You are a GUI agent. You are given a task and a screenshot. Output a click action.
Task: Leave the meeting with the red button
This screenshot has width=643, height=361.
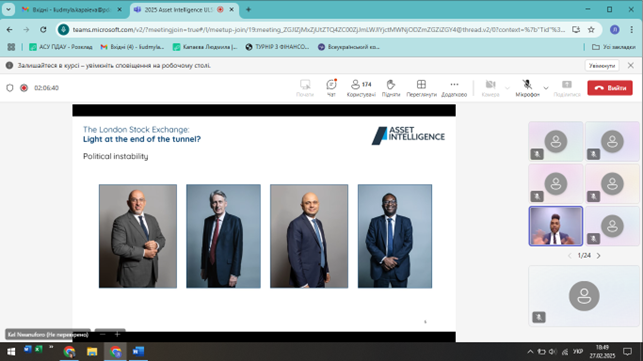coord(610,88)
